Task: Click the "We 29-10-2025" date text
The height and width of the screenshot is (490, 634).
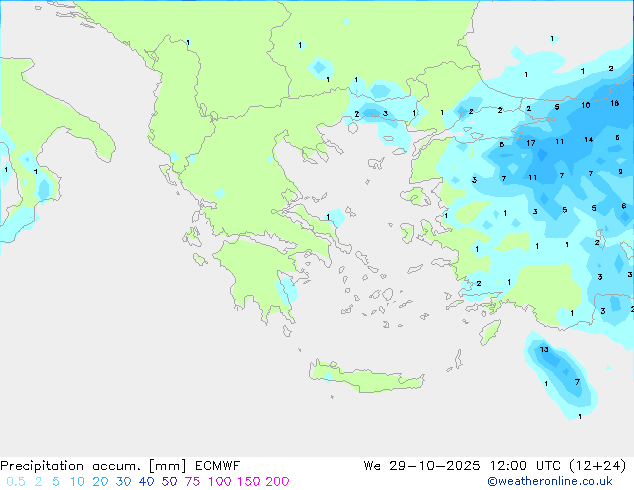Action: coord(422,466)
